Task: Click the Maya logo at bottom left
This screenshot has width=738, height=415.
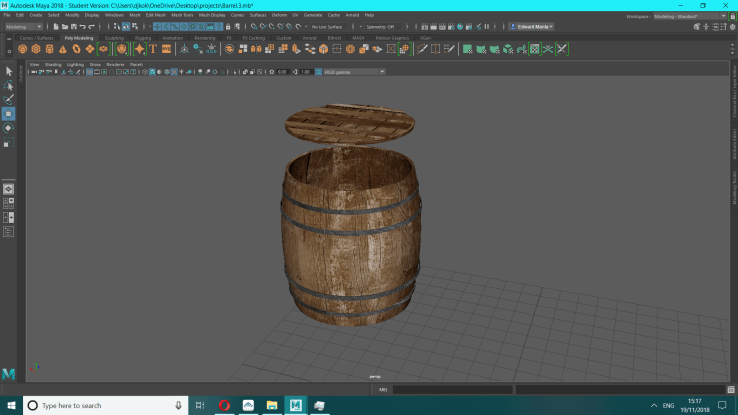Action: 9,373
